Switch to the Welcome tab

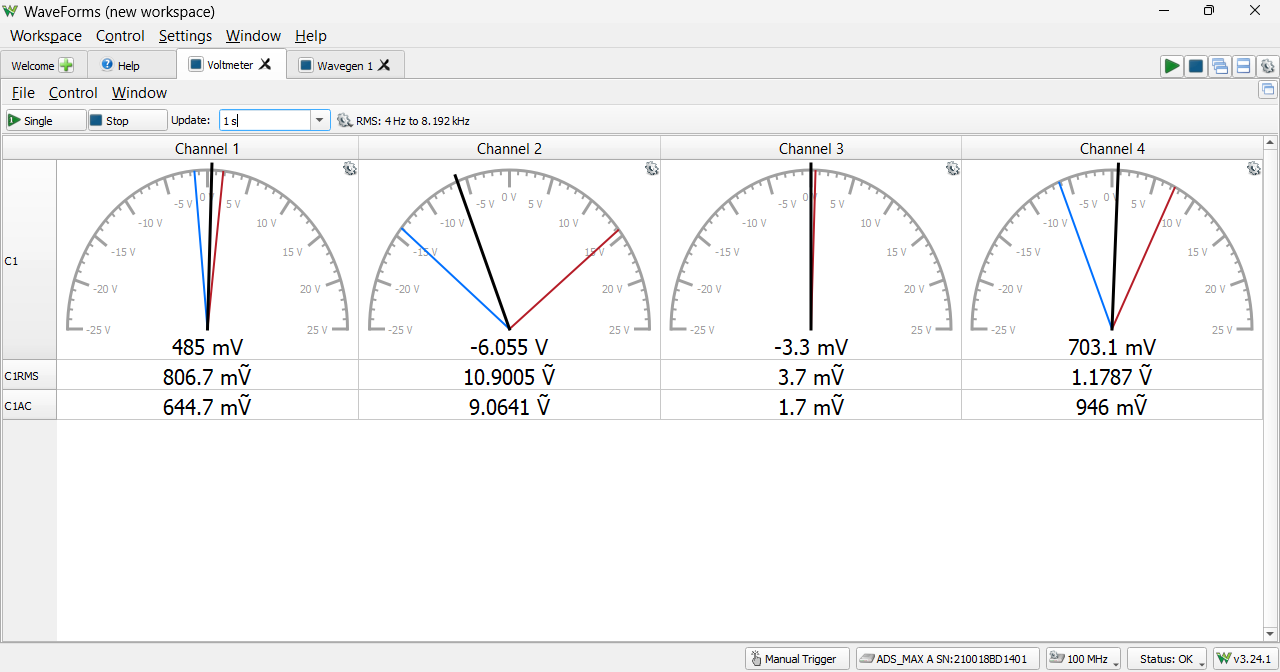[x=42, y=66]
